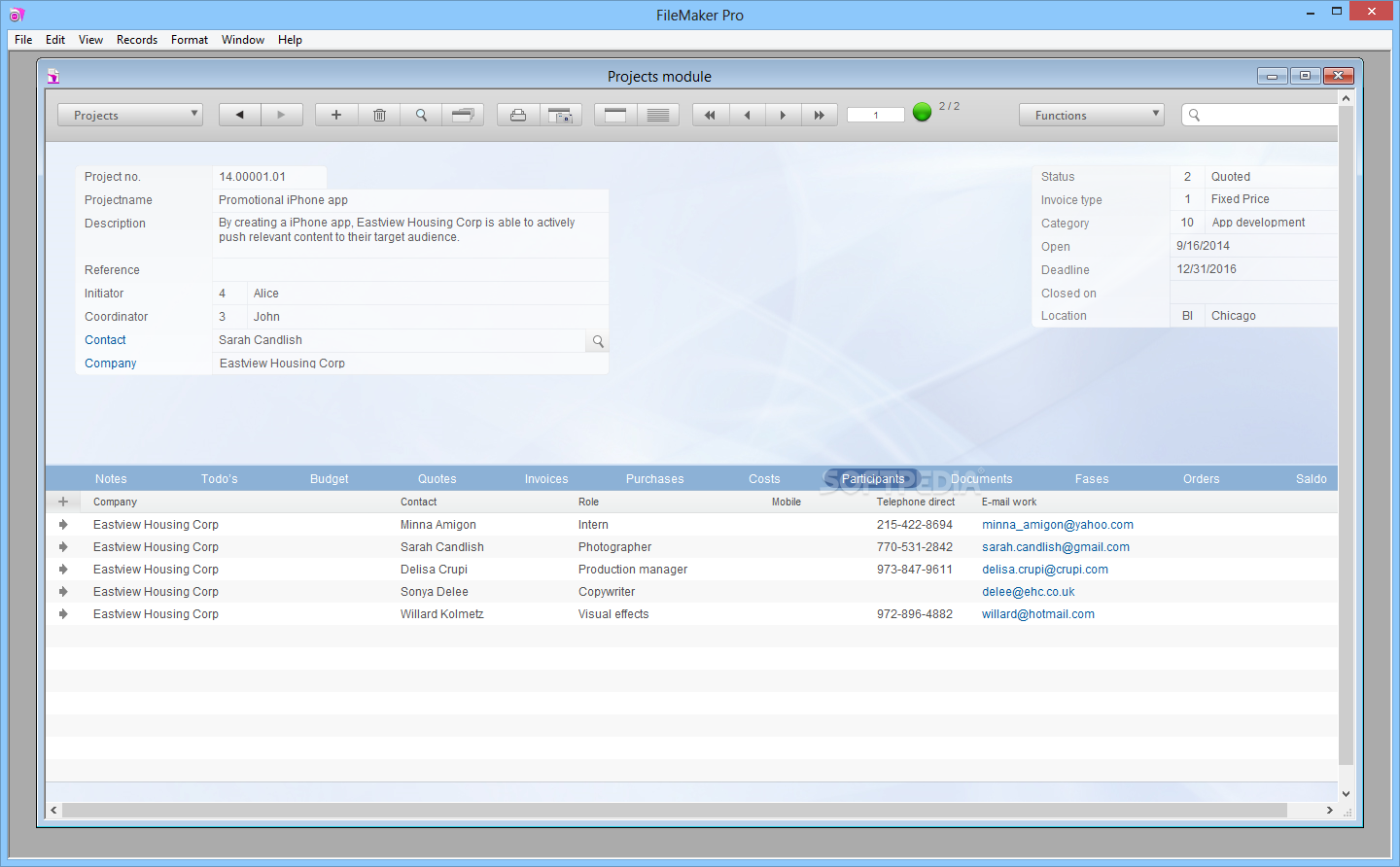Email delisa.crupi@crupi.com link
The image size is (1400, 867).
click(x=1045, y=570)
